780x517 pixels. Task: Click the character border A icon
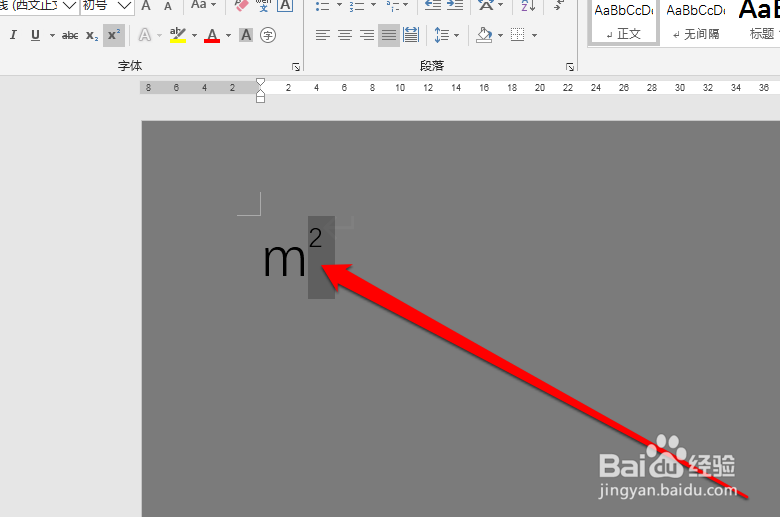(285, 5)
